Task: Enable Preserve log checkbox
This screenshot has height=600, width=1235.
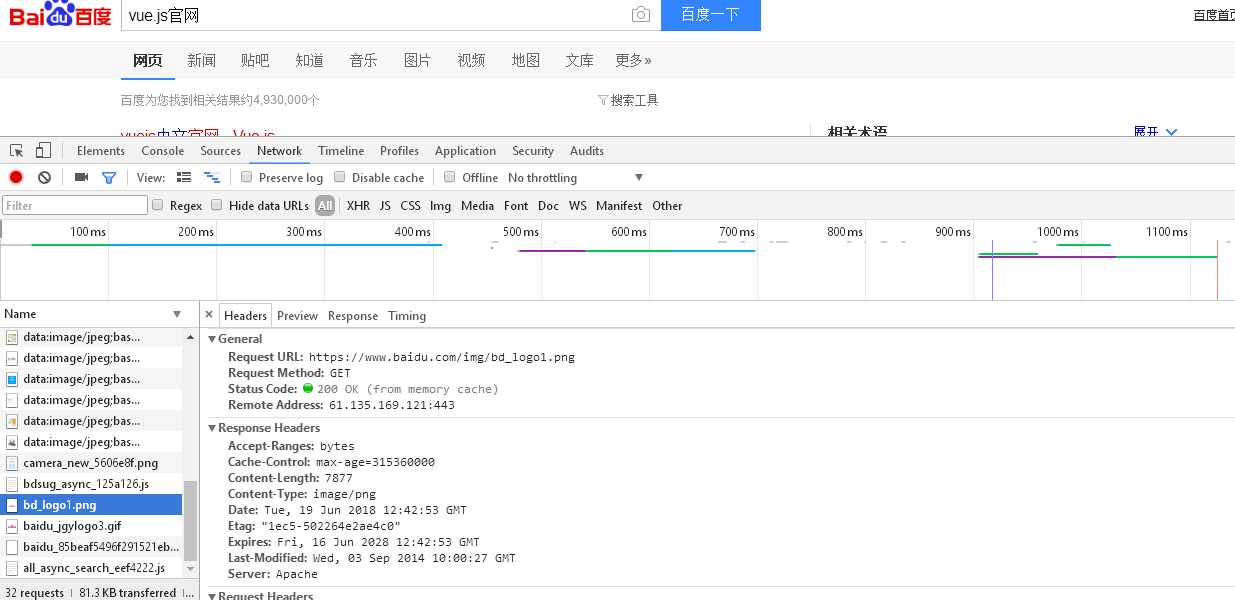Action: point(247,177)
